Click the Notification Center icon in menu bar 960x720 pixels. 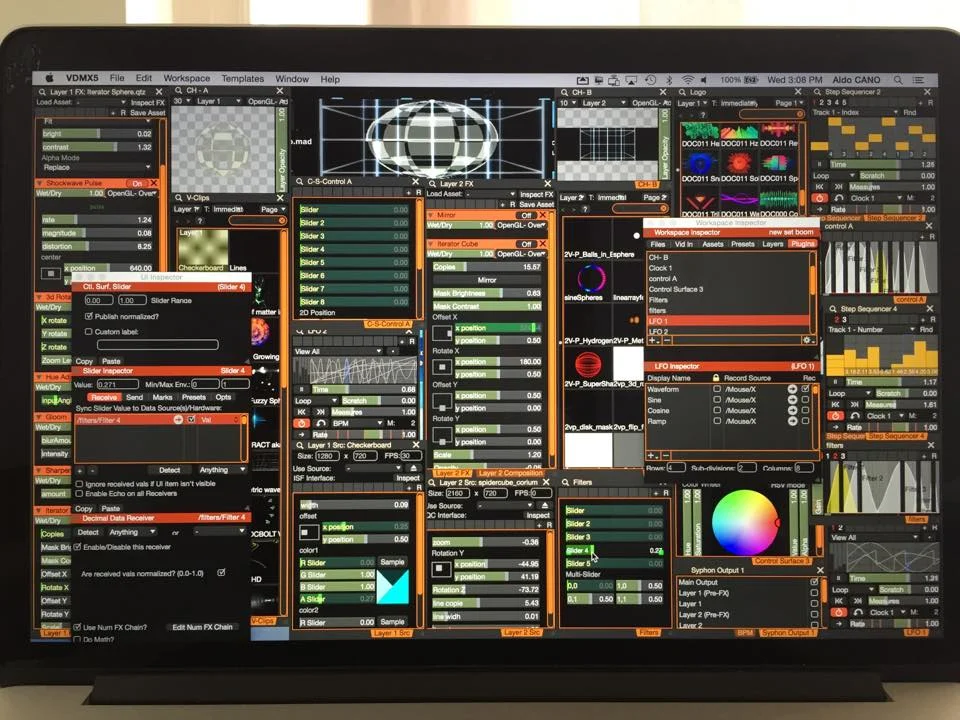[918, 80]
